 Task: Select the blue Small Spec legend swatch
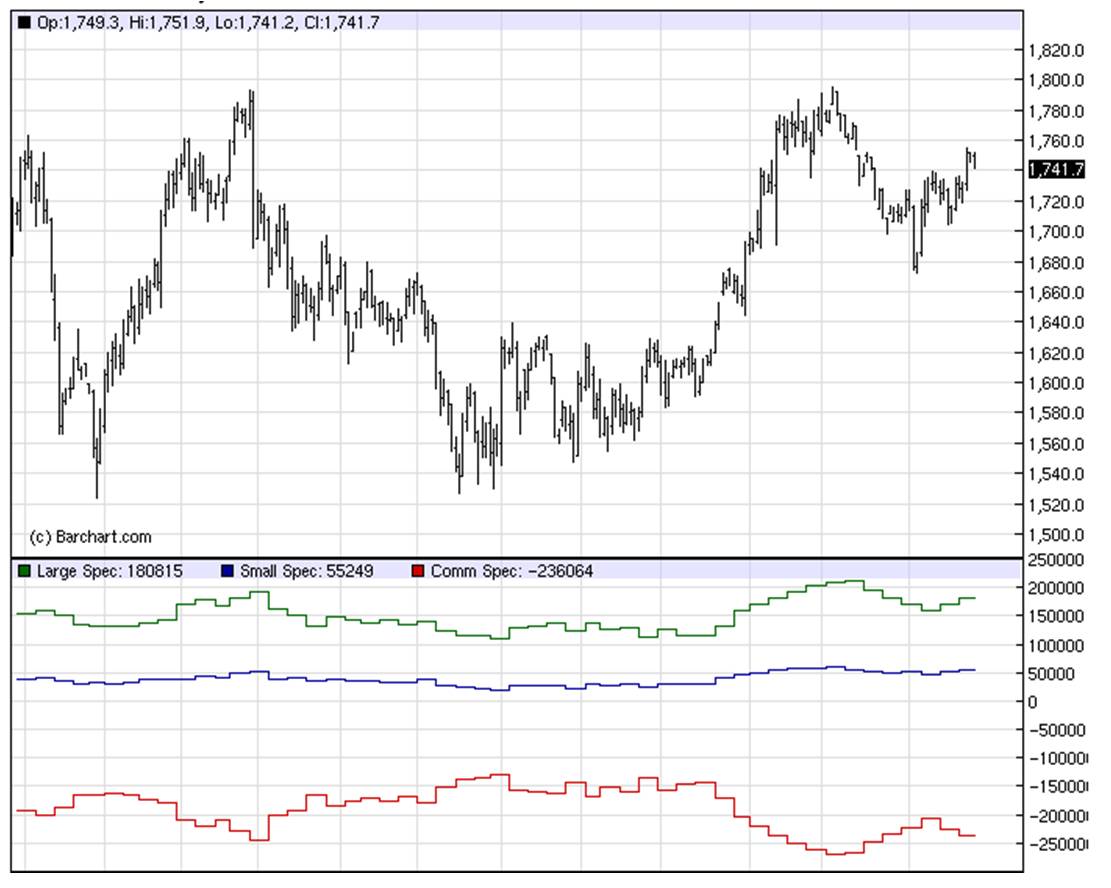point(226,572)
